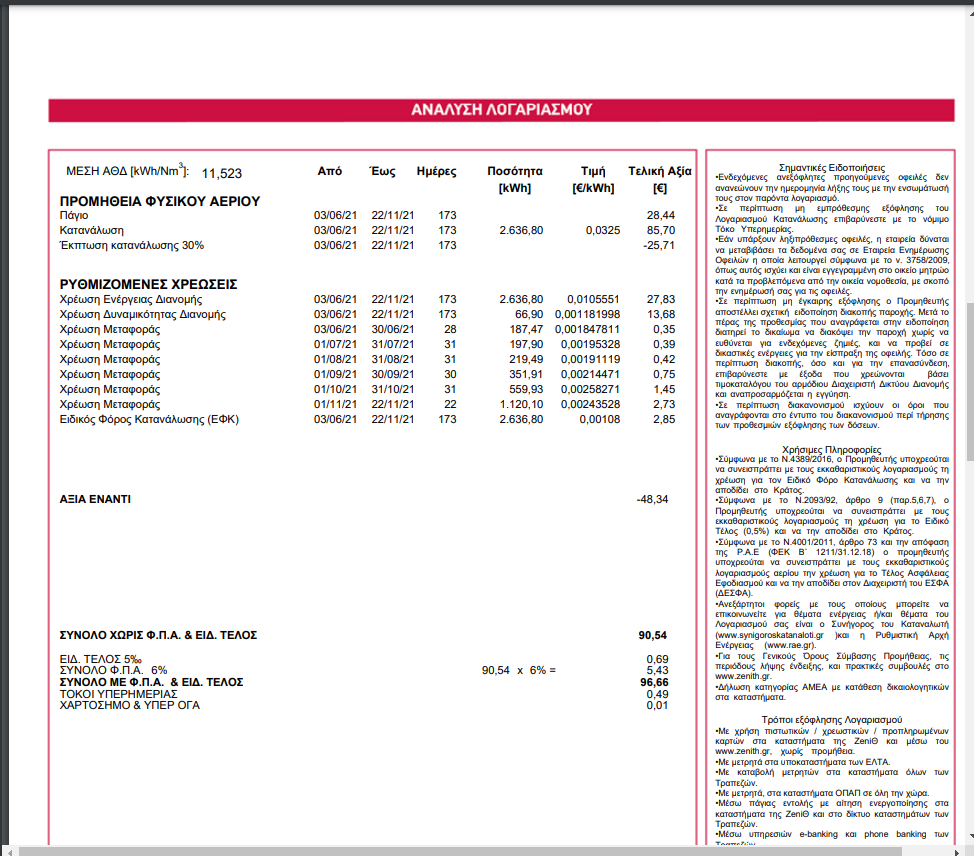Image resolution: width=974 pixels, height=856 pixels.
Task: Select the ΕΙΔ. ΤΕΛΟΣ 5‰ label
Action: coord(101,659)
